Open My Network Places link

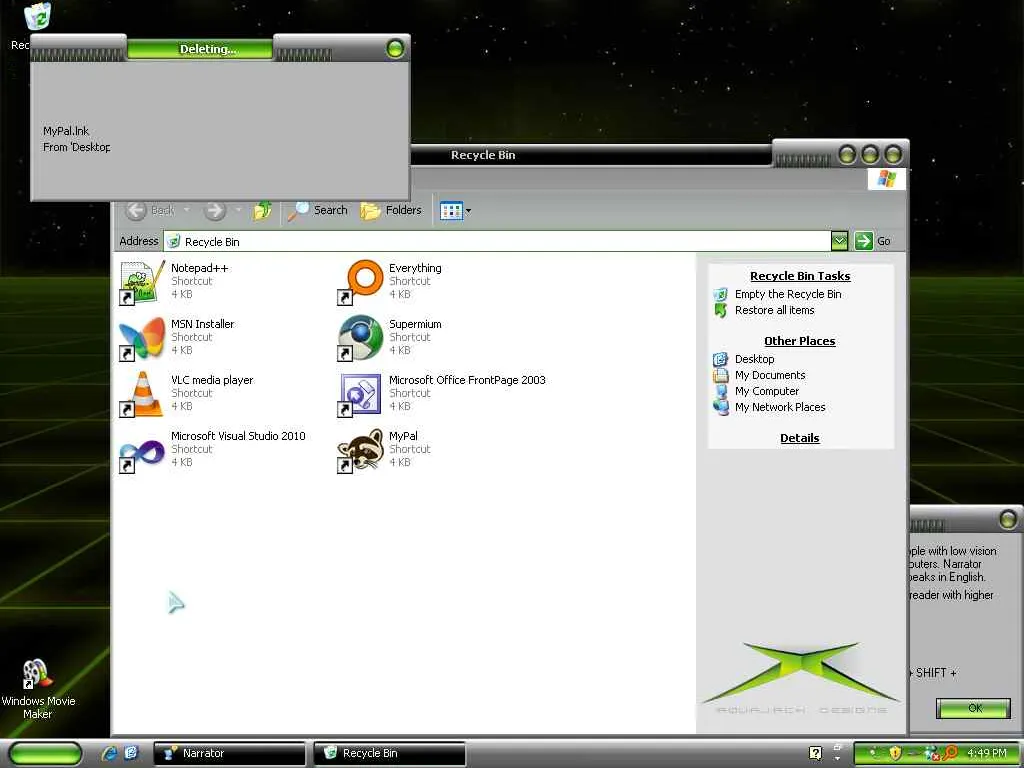click(x=780, y=407)
